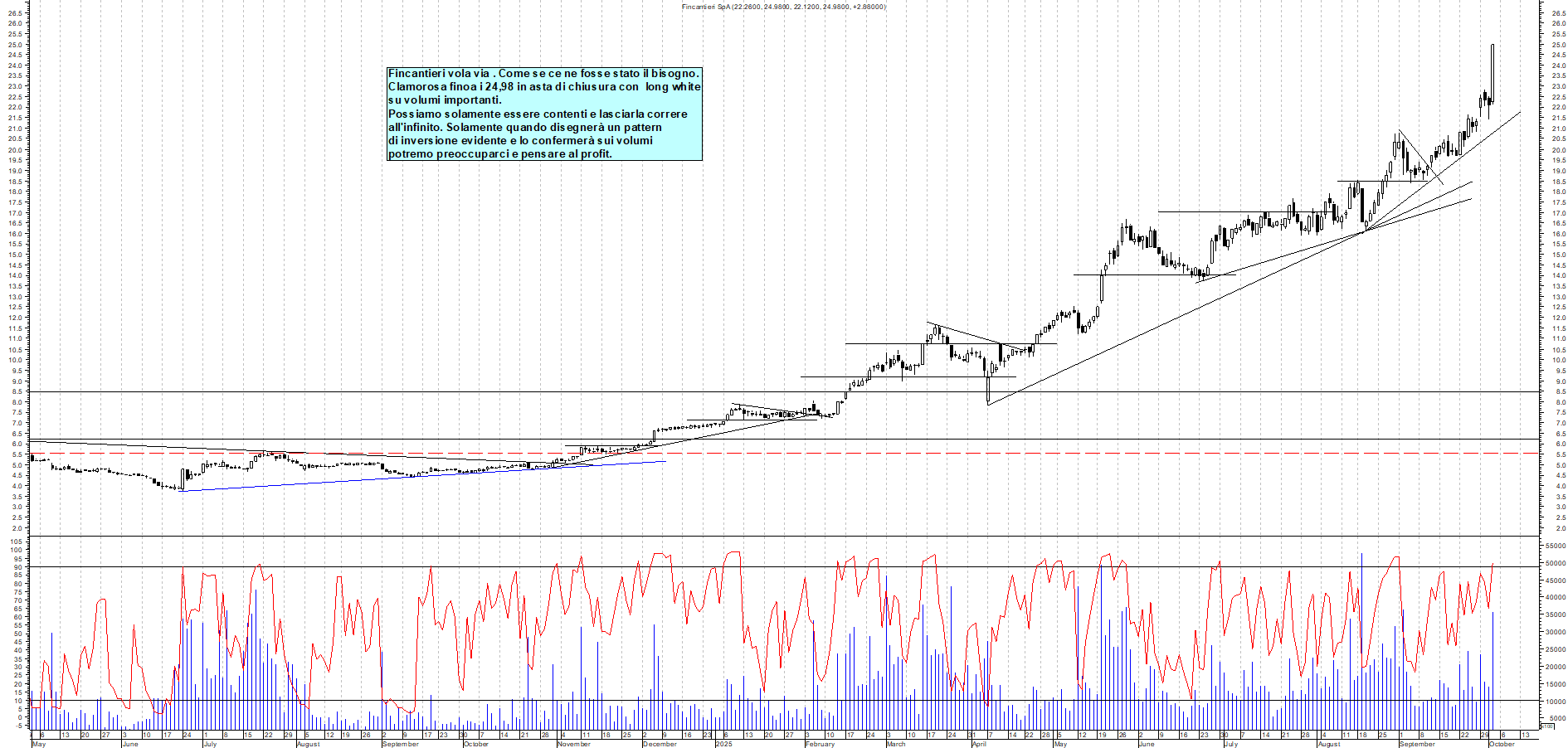Click the December month label
Image resolution: width=1568 pixels, height=748 pixels.
(660, 744)
